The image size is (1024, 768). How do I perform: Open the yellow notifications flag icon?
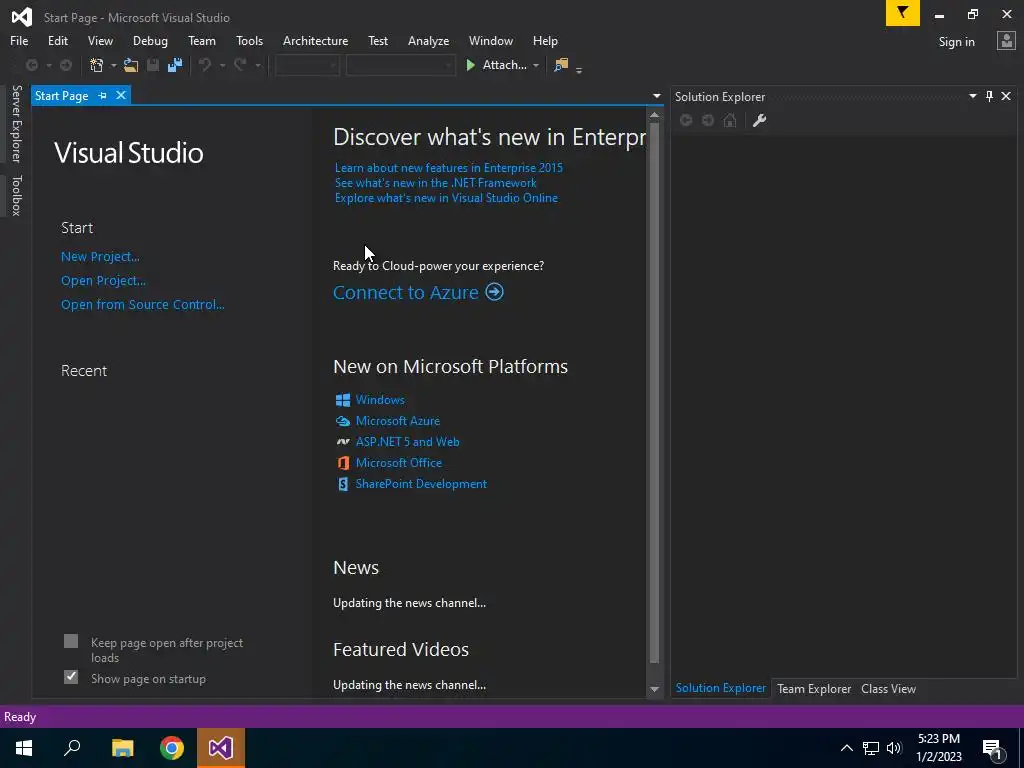(903, 13)
